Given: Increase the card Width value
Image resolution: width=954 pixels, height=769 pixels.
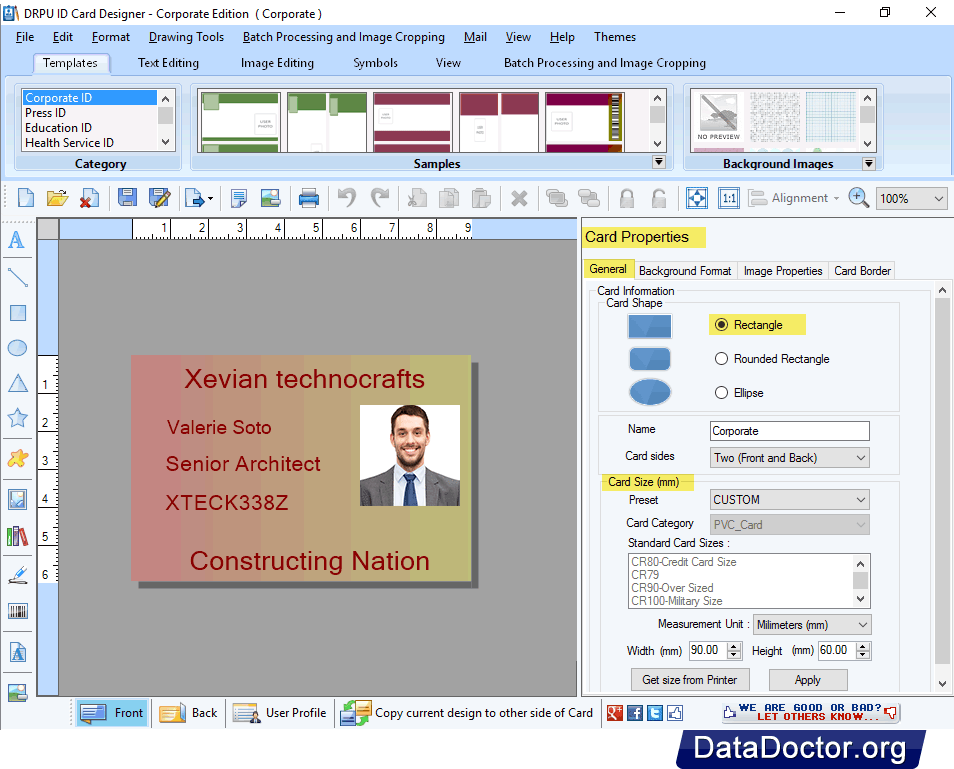Looking at the screenshot, I should (x=734, y=646).
